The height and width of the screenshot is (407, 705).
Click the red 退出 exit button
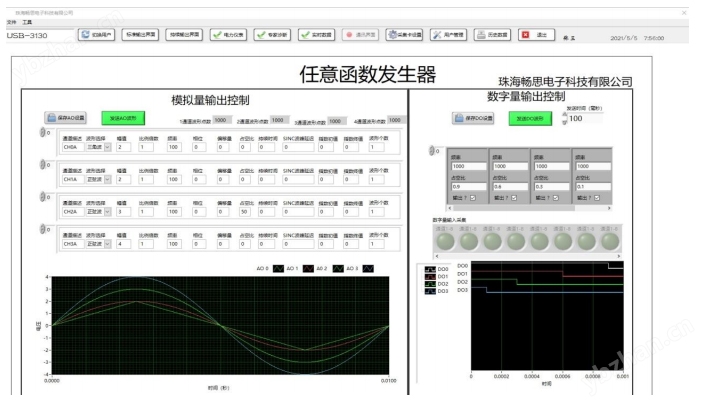pos(535,35)
